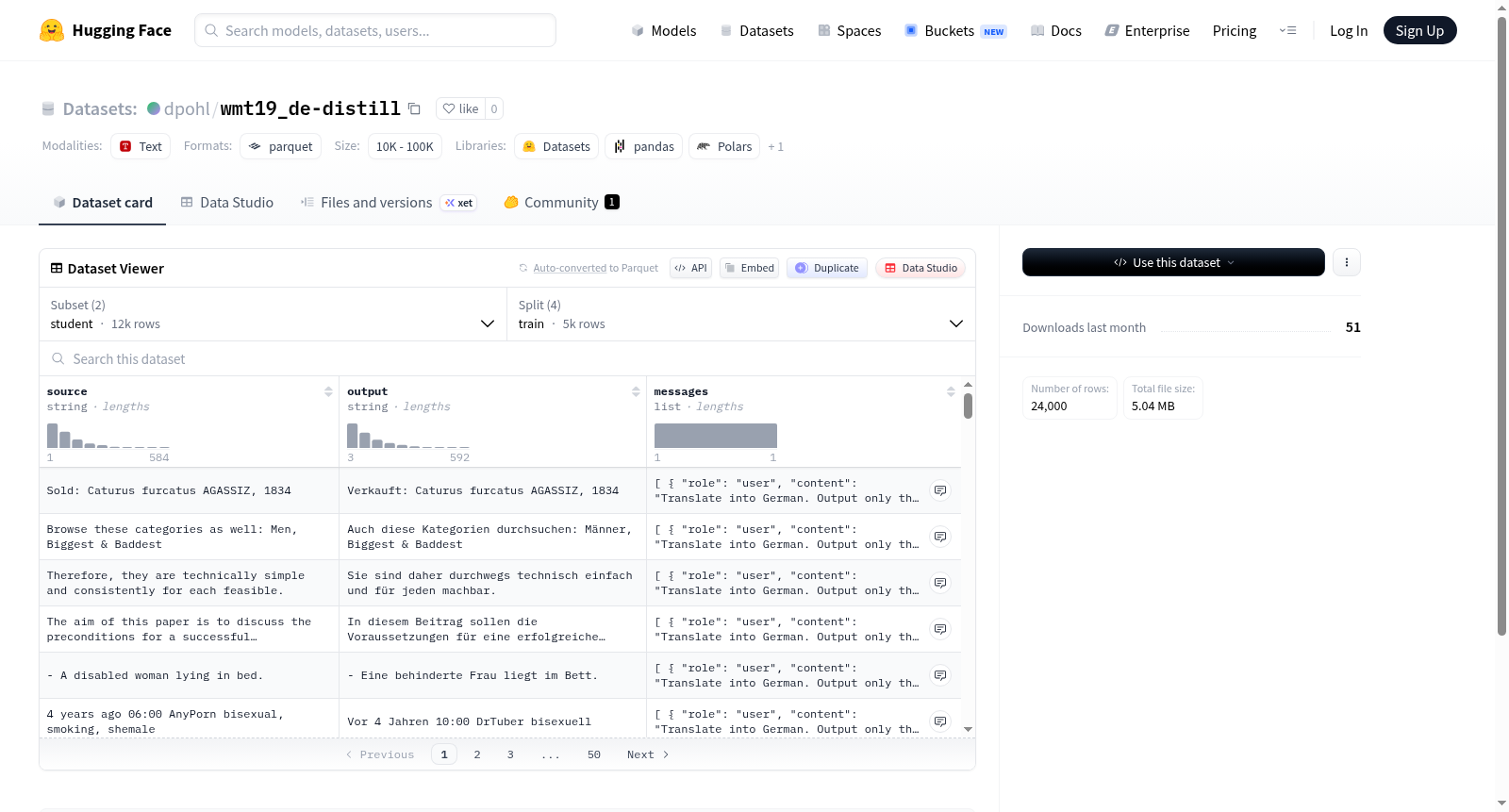This screenshot has height=812, width=1509.
Task: Sort by the source column arrows
Action: point(328,391)
